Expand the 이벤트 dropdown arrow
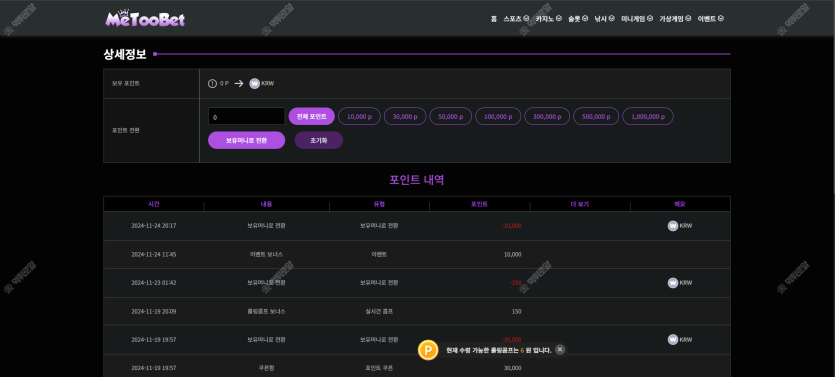 (x=721, y=18)
